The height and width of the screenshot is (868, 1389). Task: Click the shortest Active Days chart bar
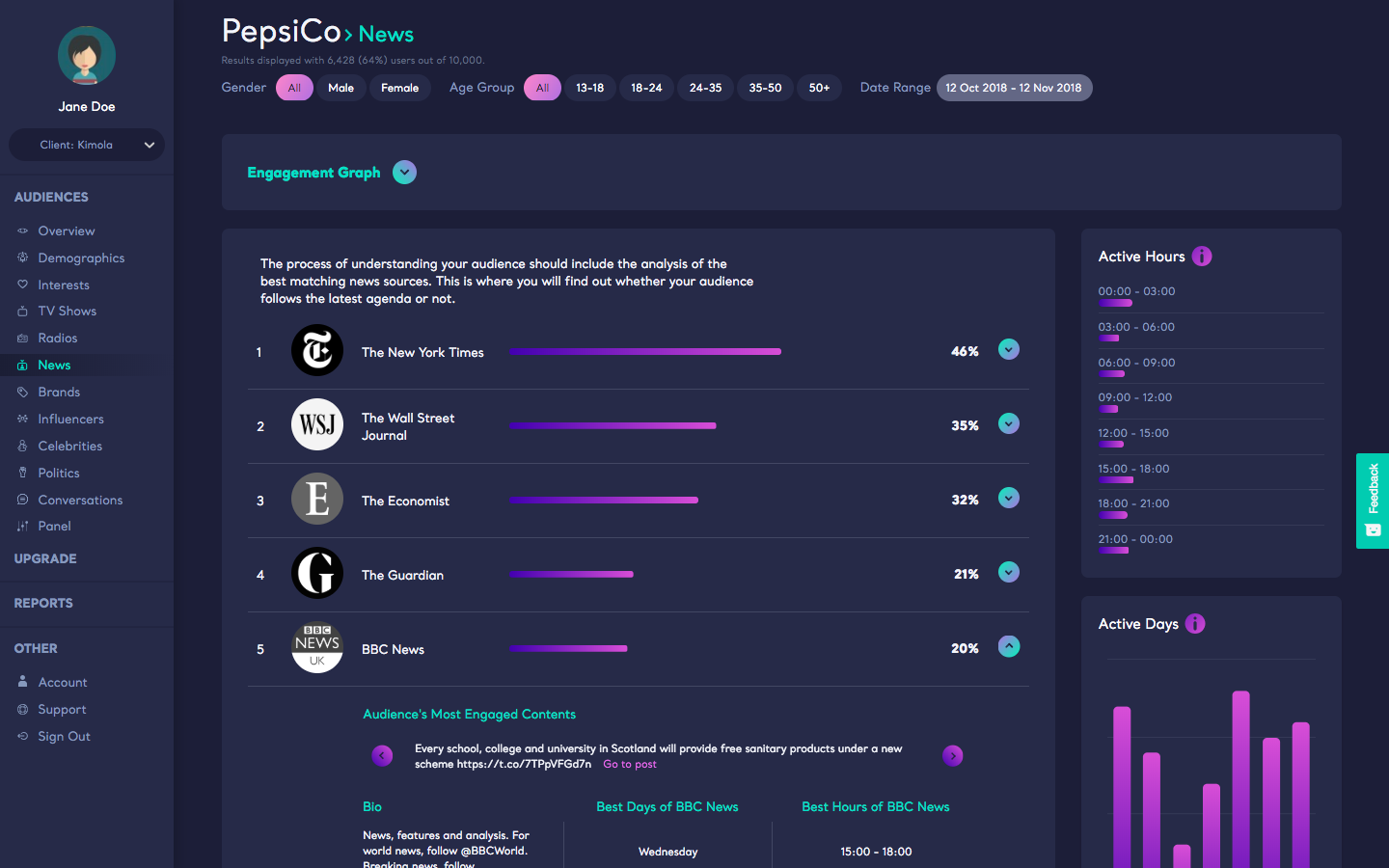click(1182, 856)
